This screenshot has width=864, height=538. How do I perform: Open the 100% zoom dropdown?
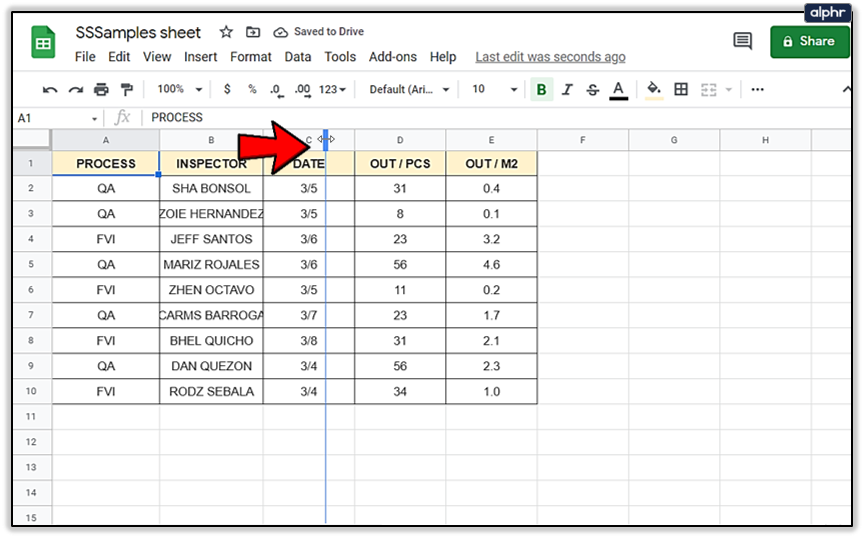pos(180,90)
